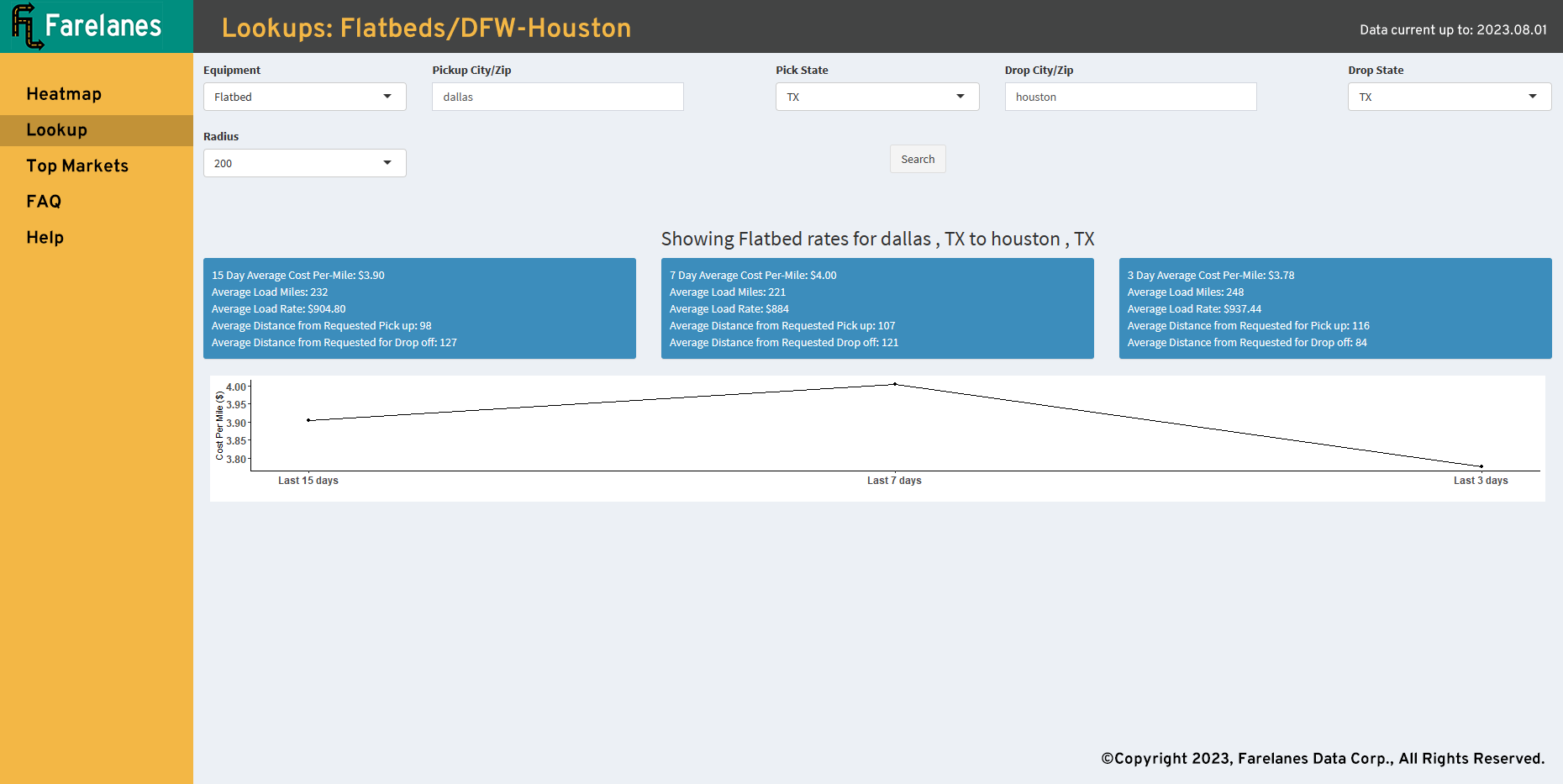The width and height of the screenshot is (1563, 784).
Task: Click the 15 Day Average stats card
Action: point(419,308)
